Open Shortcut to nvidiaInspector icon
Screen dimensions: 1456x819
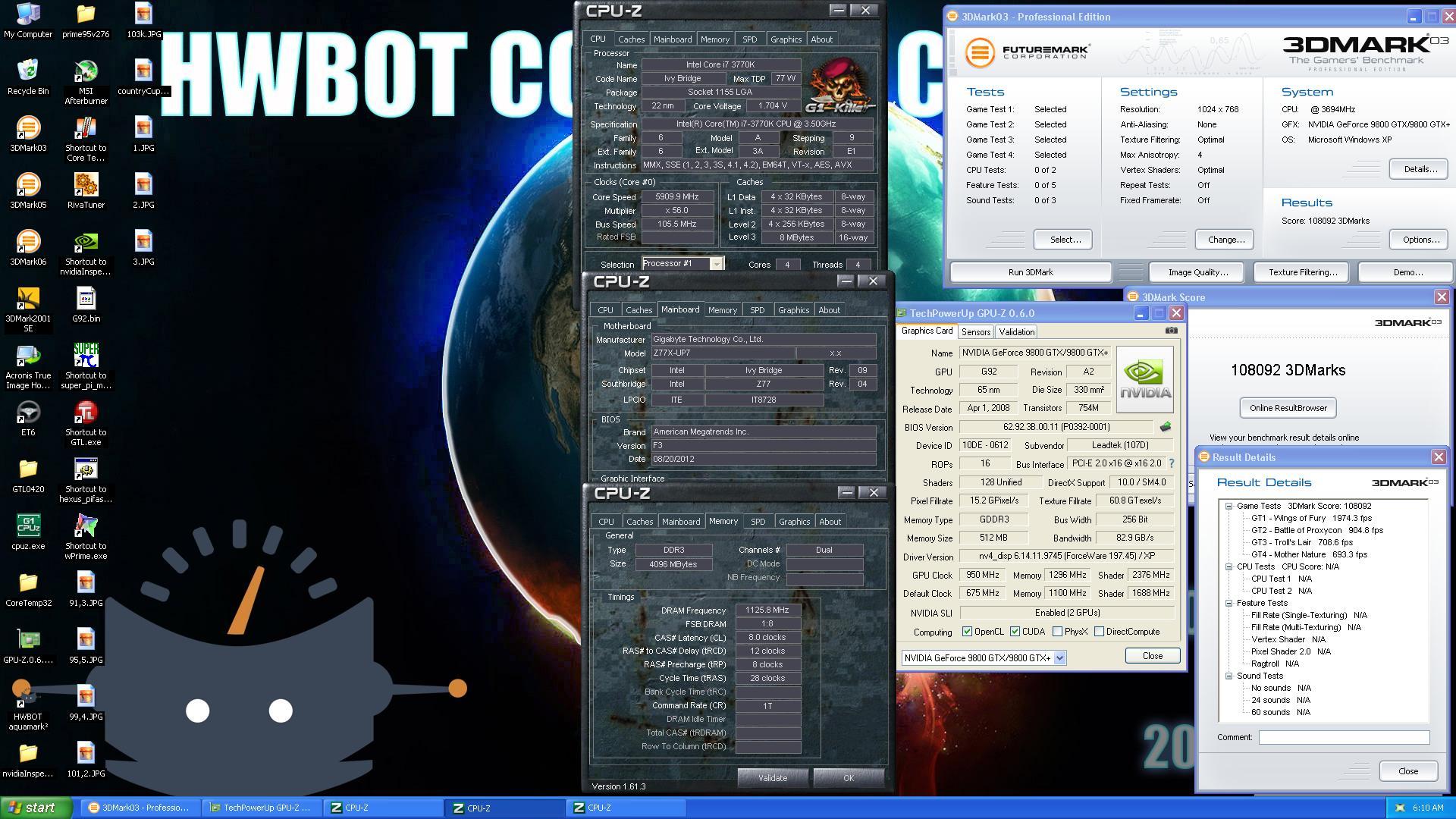click(86, 253)
